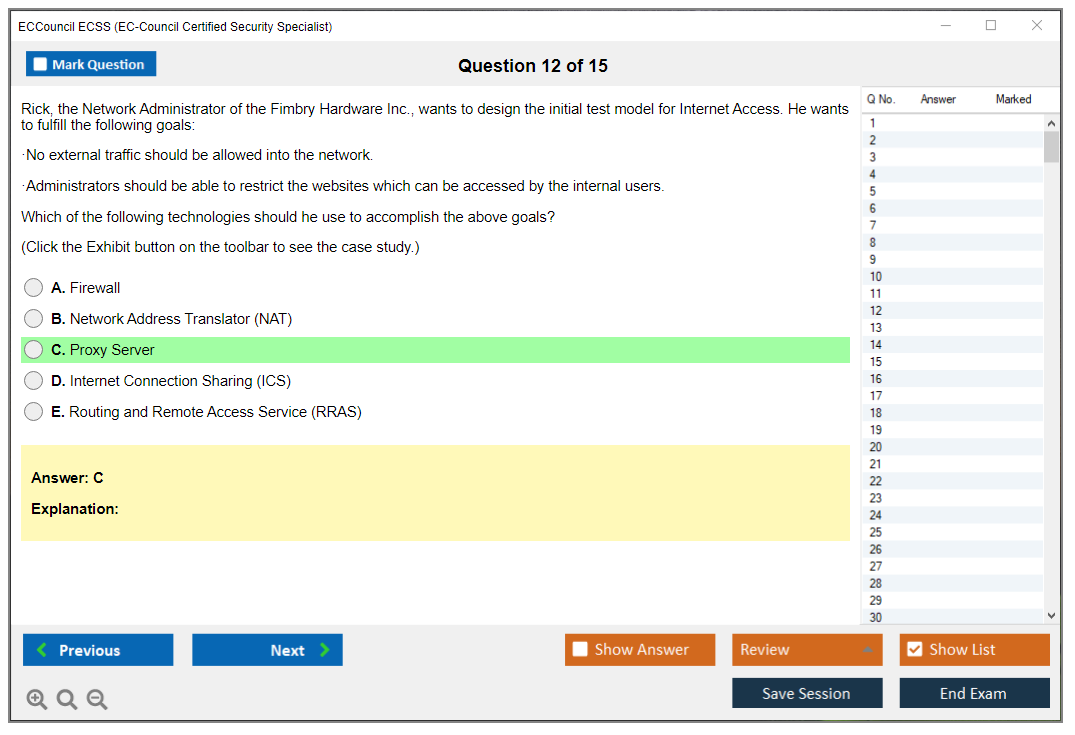The width and height of the screenshot is (1075, 735).
Task: Pick option D. Internet Connection Sharing
Action: pos(34,381)
